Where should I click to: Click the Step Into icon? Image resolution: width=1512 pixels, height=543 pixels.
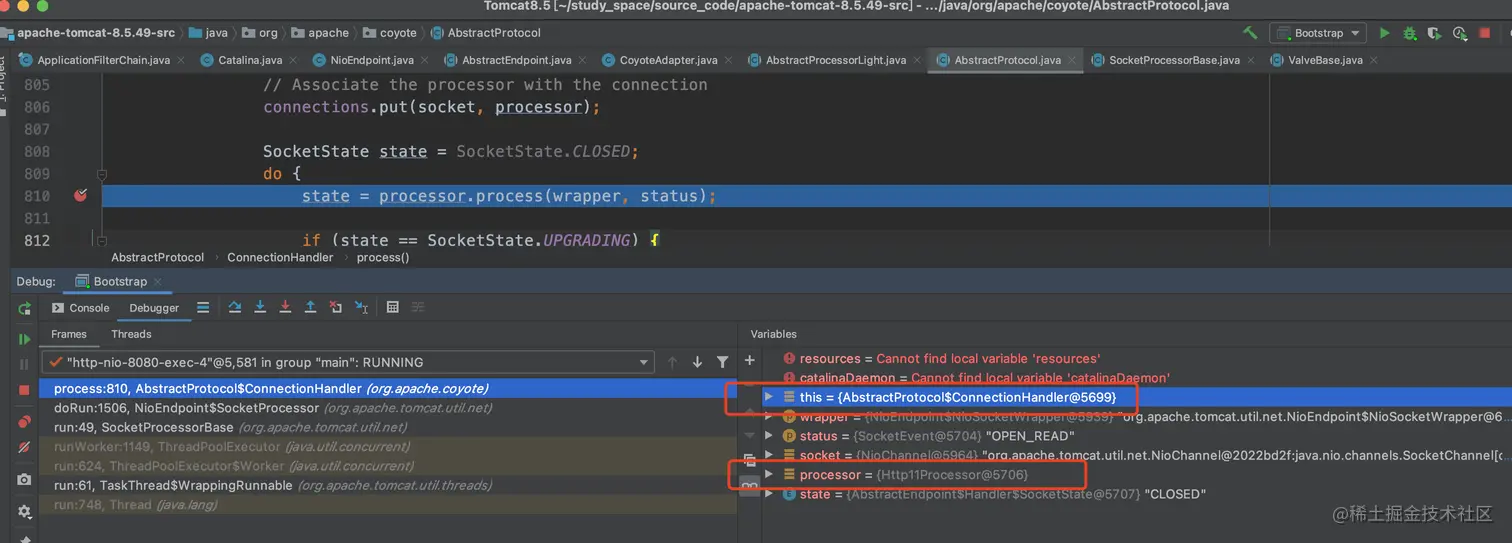pos(260,307)
